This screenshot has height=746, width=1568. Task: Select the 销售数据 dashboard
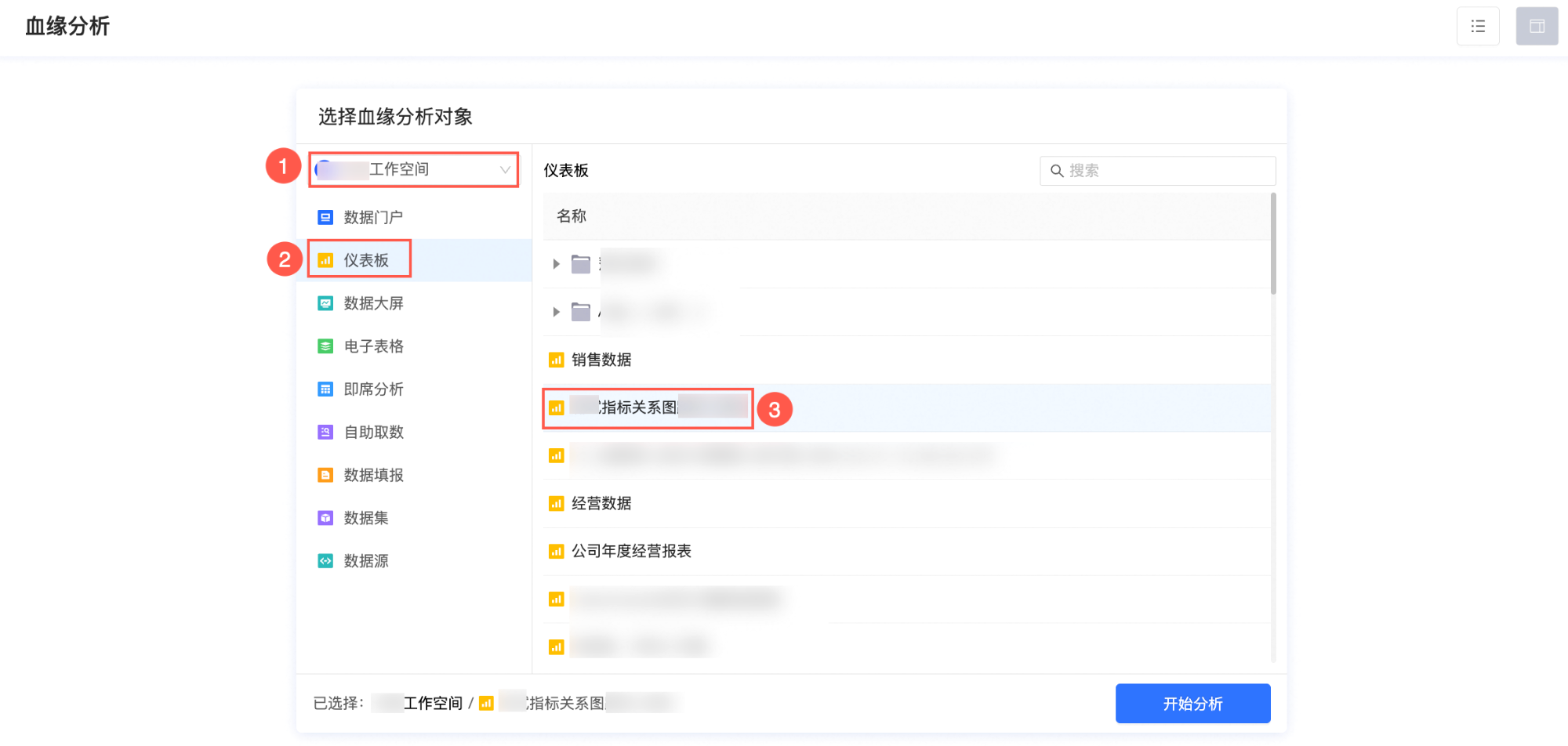point(601,360)
